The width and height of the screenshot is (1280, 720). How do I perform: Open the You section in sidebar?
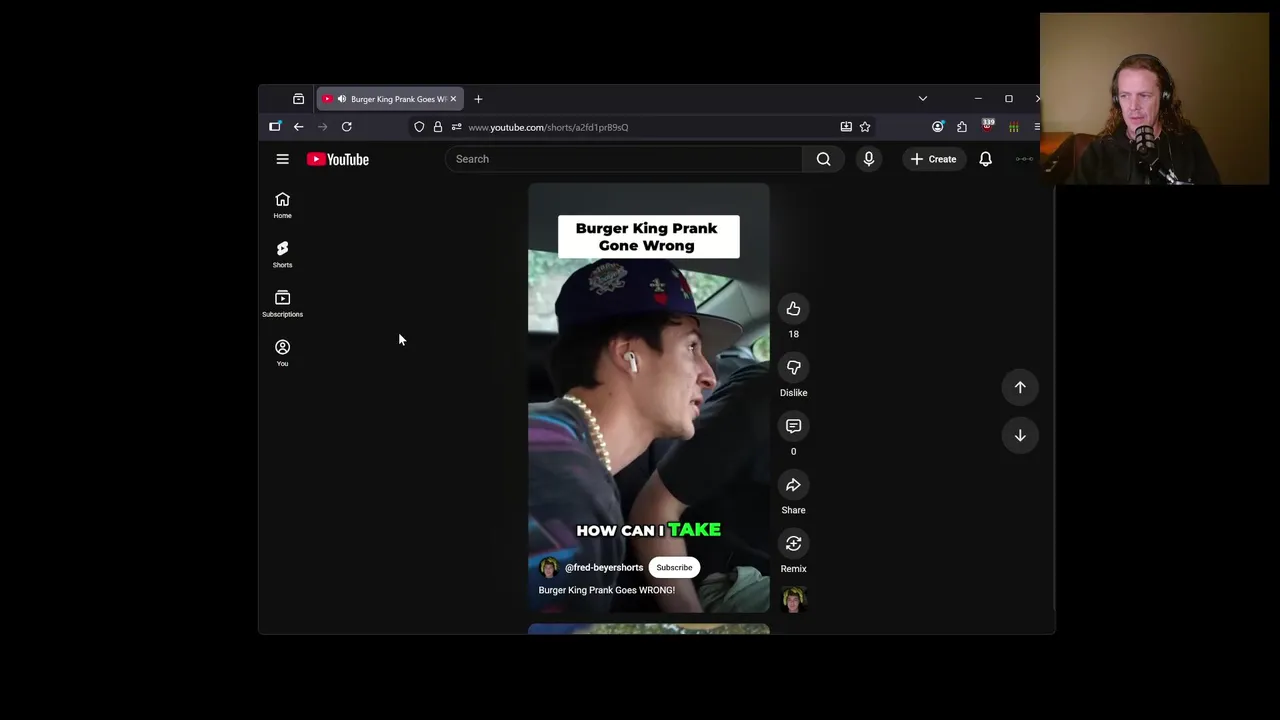click(x=283, y=352)
